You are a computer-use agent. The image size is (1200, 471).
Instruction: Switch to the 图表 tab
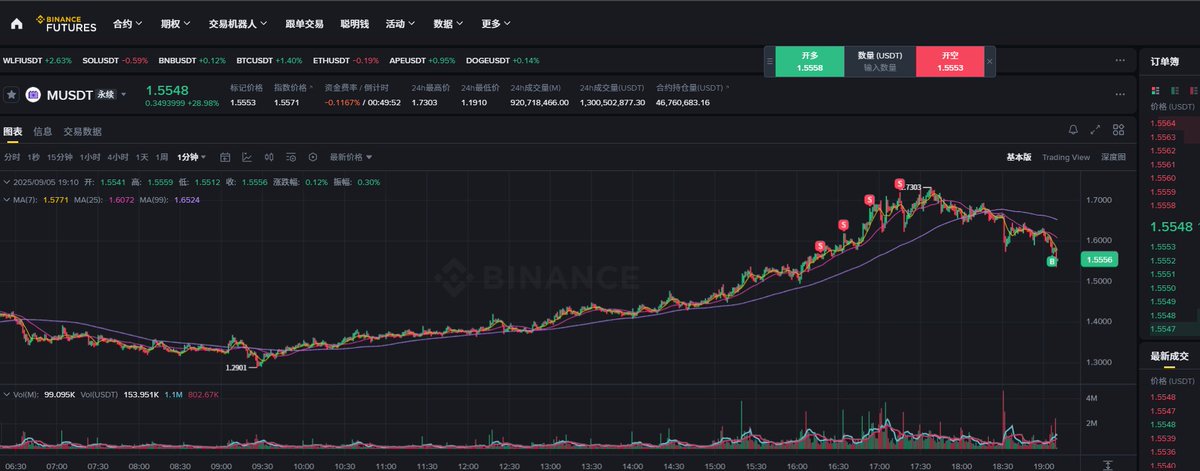(12, 131)
